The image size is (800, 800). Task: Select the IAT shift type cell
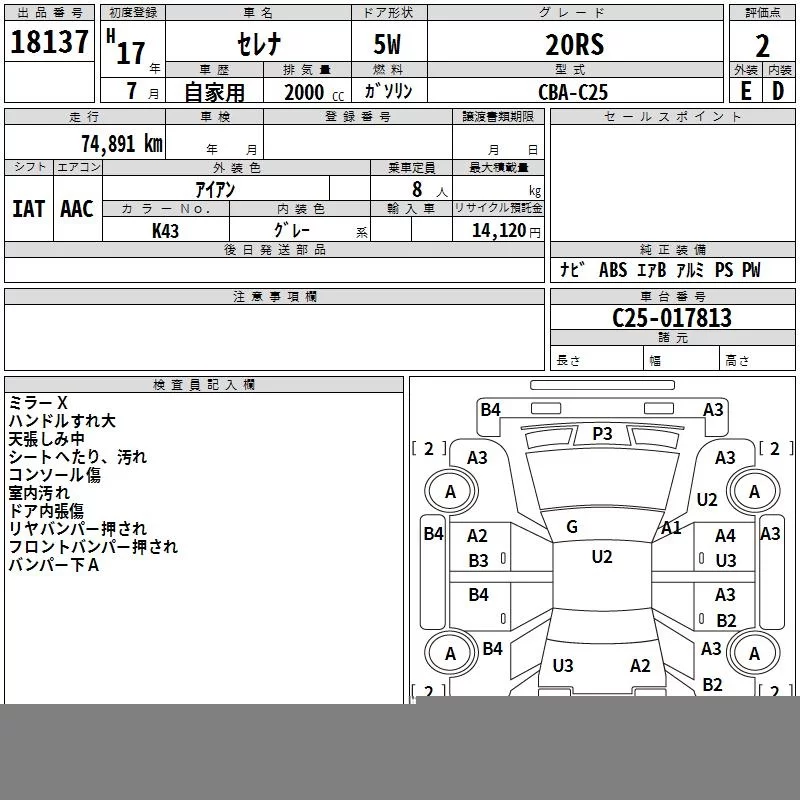click(x=28, y=208)
